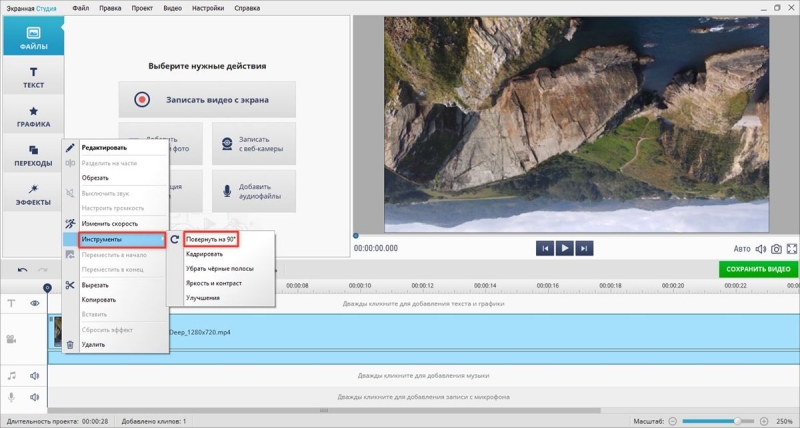Open the Видео menu
The image size is (800, 428).
(x=172, y=8)
